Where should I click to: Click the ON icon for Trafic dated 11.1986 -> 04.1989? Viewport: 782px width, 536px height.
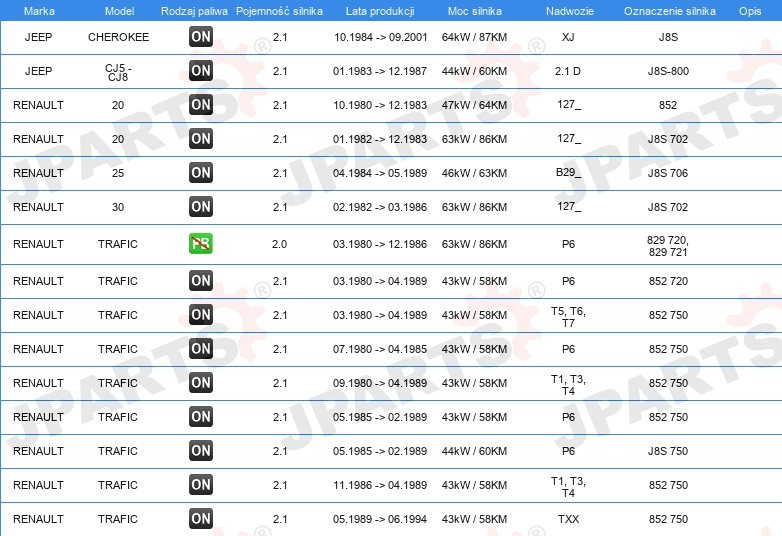201,485
